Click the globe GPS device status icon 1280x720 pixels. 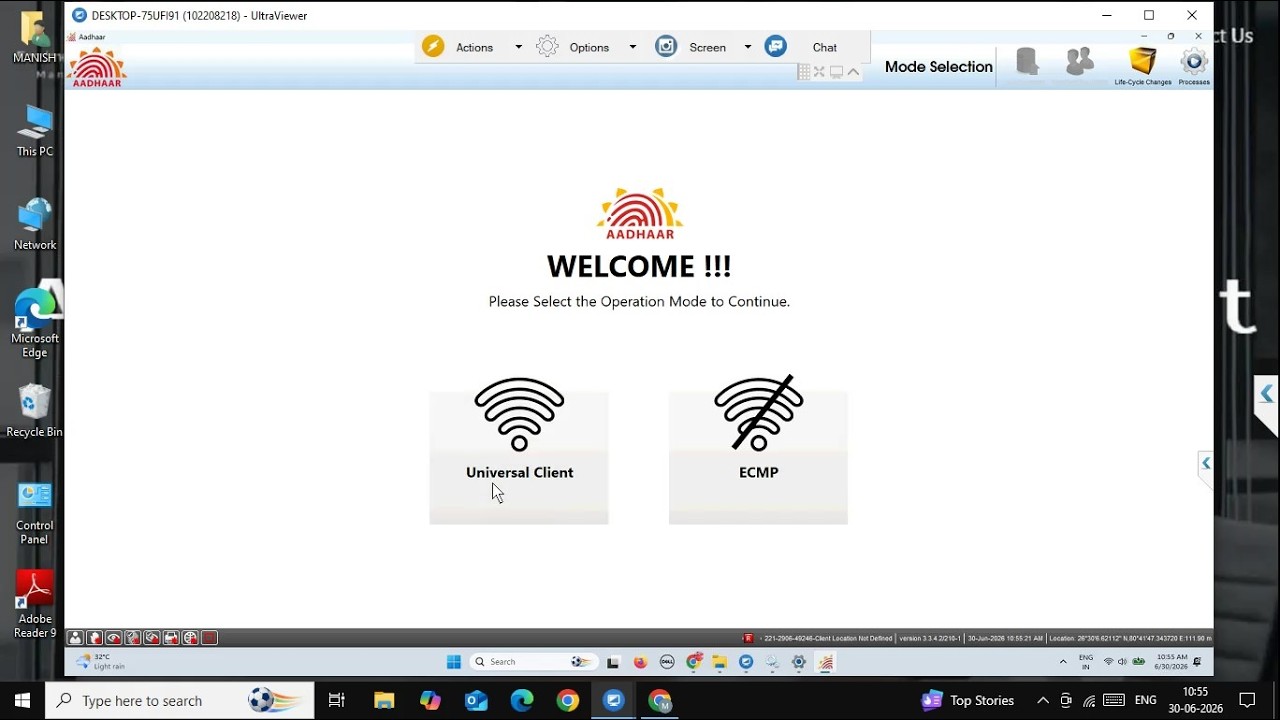(190, 638)
